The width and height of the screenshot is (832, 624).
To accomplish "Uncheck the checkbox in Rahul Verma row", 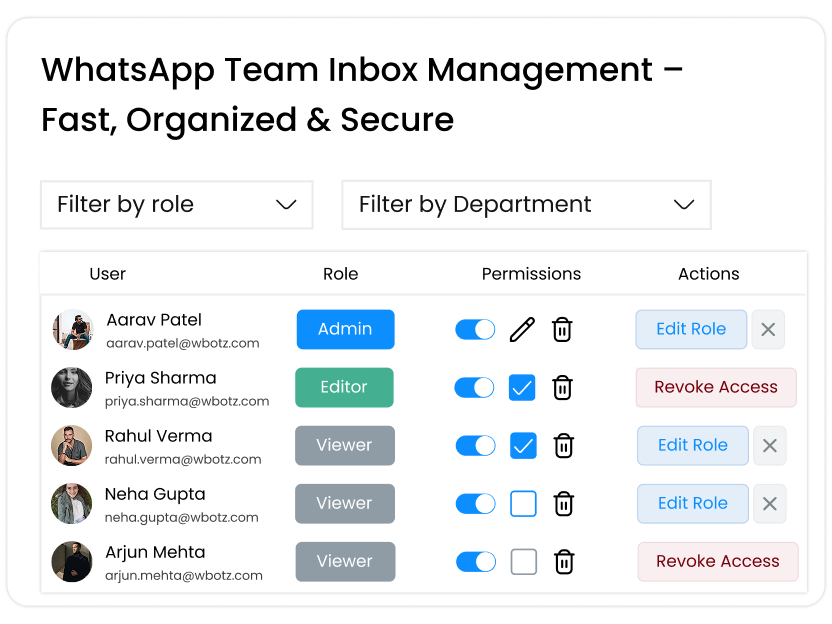I will tap(523, 446).
